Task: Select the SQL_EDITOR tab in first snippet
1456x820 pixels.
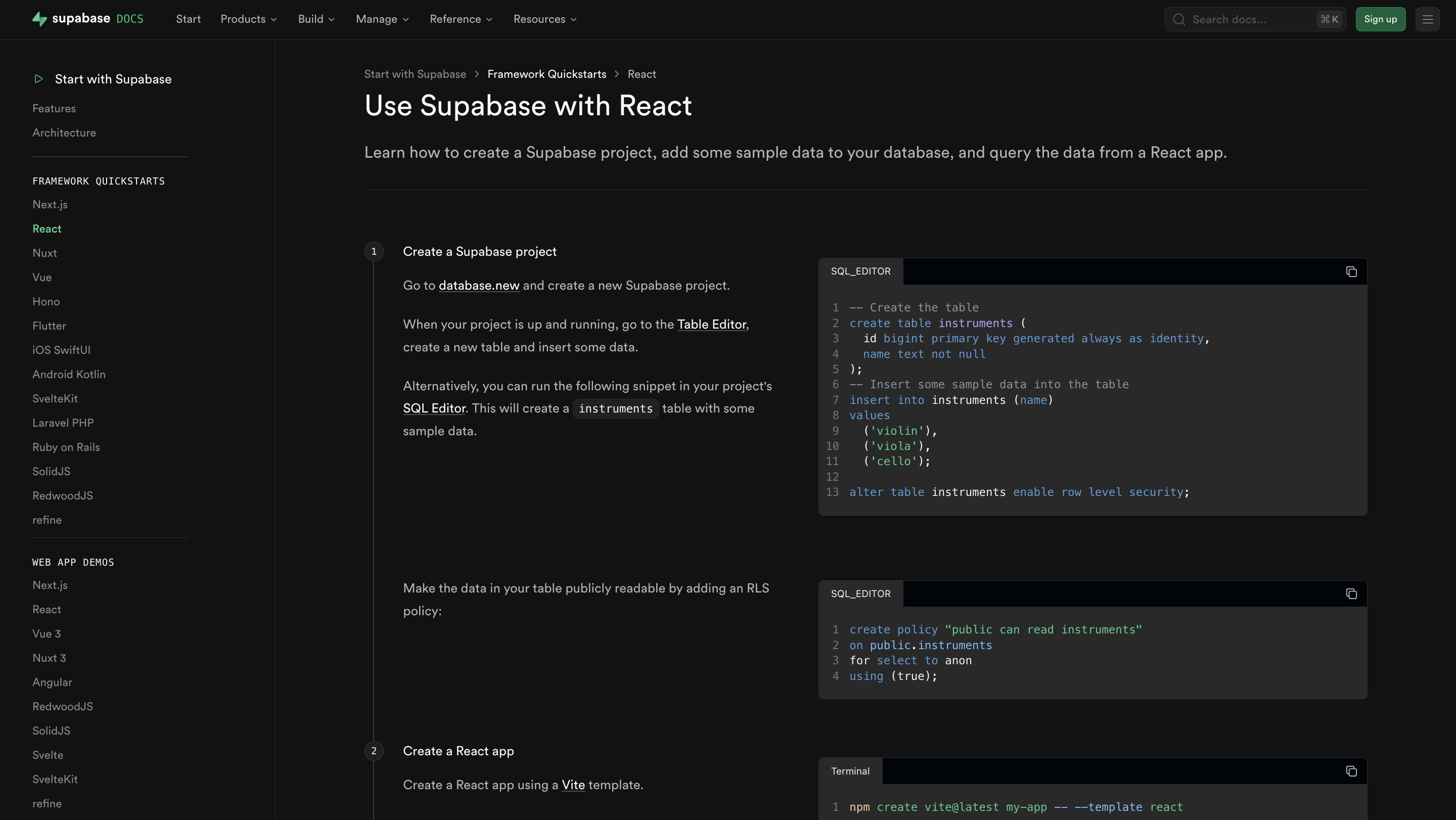Action: pyautogui.click(x=860, y=272)
